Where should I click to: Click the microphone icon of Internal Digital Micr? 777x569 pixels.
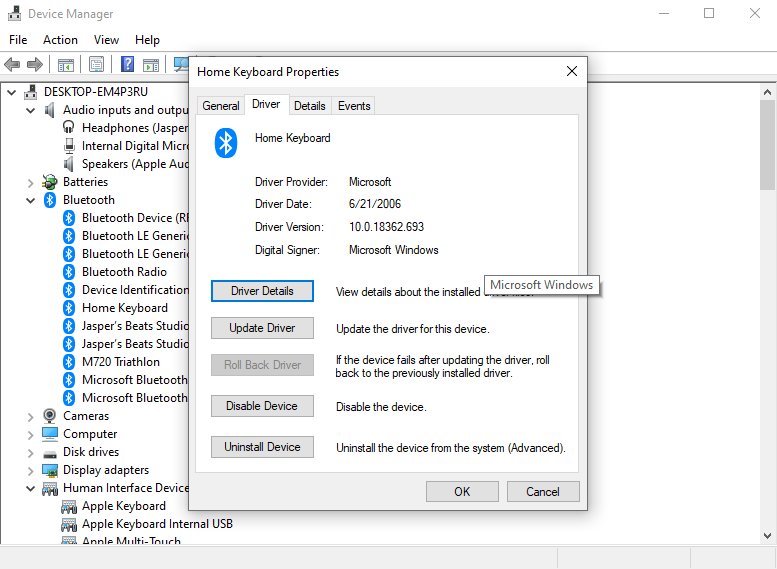pos(69,146)
